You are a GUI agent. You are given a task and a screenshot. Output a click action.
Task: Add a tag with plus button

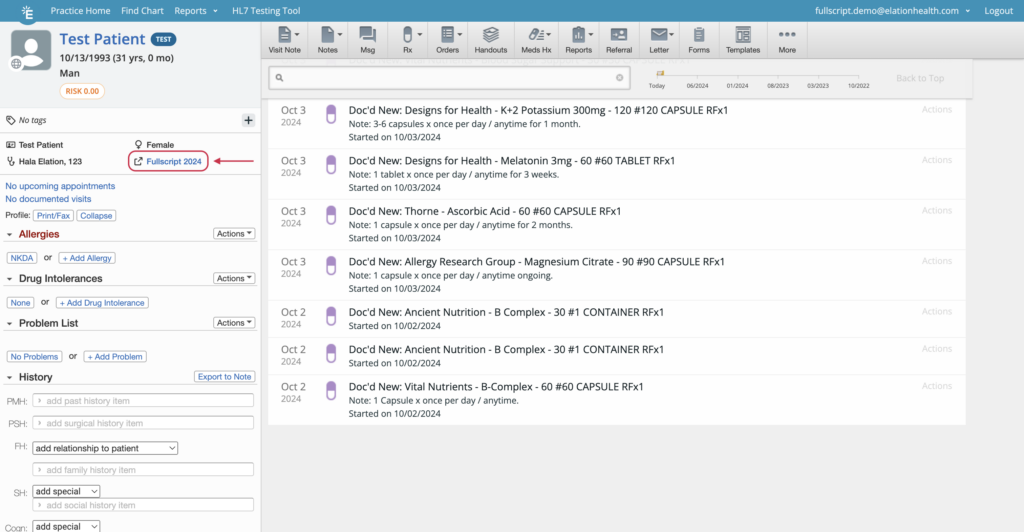point(248,120)
